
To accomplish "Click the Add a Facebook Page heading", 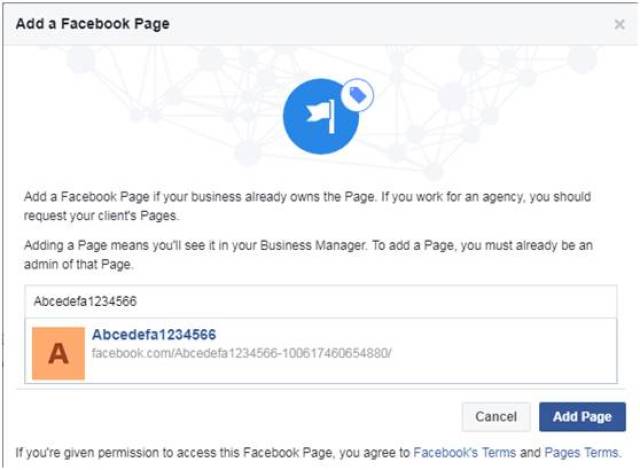I will click(93, 24).
